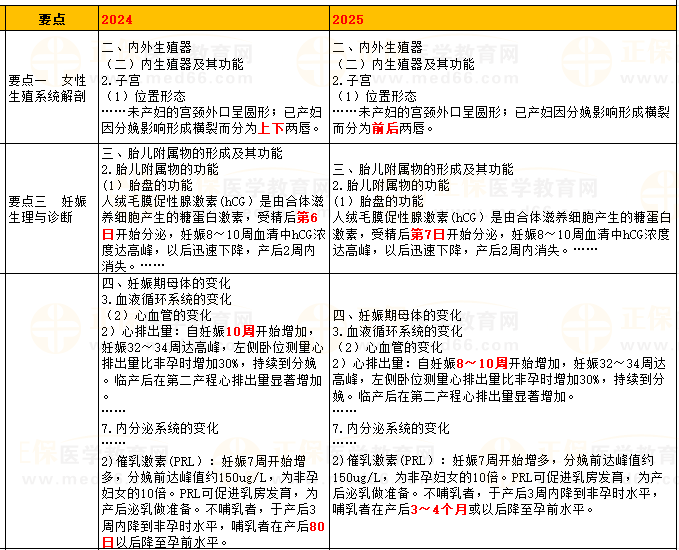The height and width of the screenshot is (550, 679).
Task: Click red text 前后 in 2025 column
Action: [x=384, y=129]
